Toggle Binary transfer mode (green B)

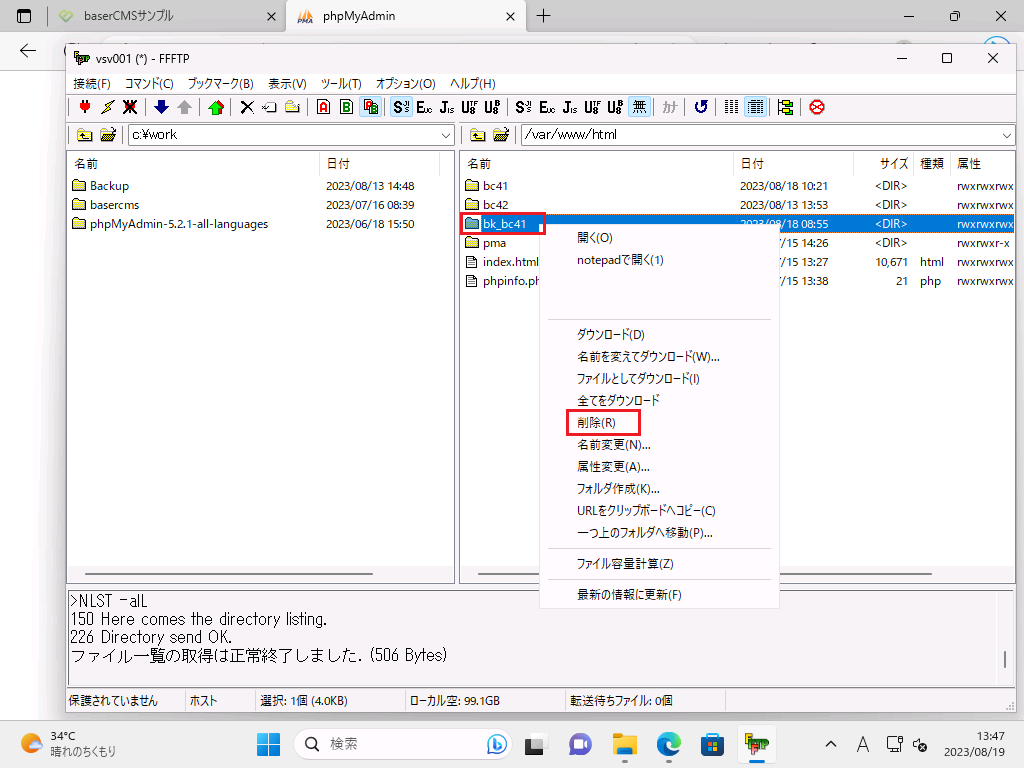[x=346, y=107]
